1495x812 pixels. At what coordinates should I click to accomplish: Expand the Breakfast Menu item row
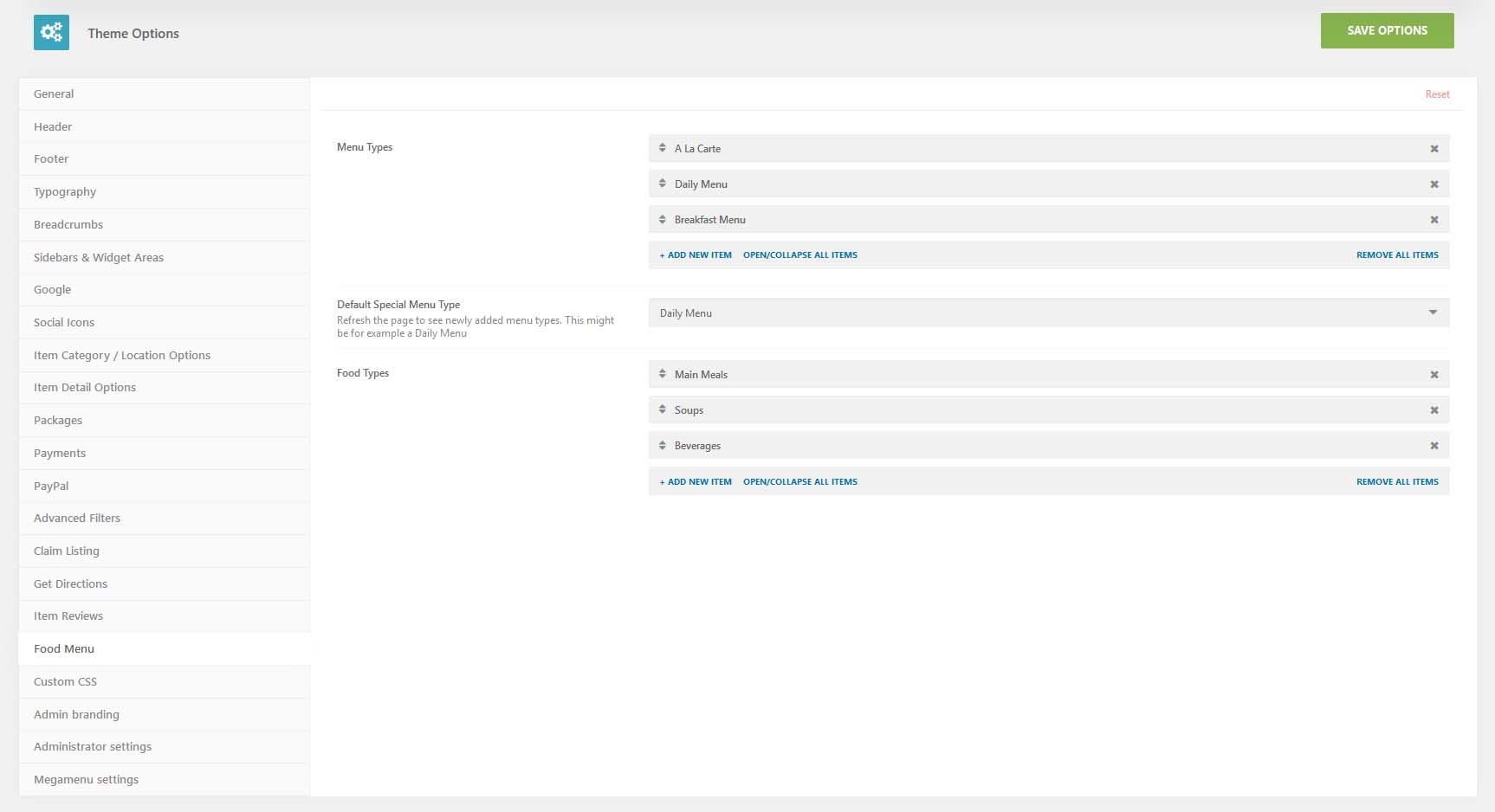[x=1049, y=219]
